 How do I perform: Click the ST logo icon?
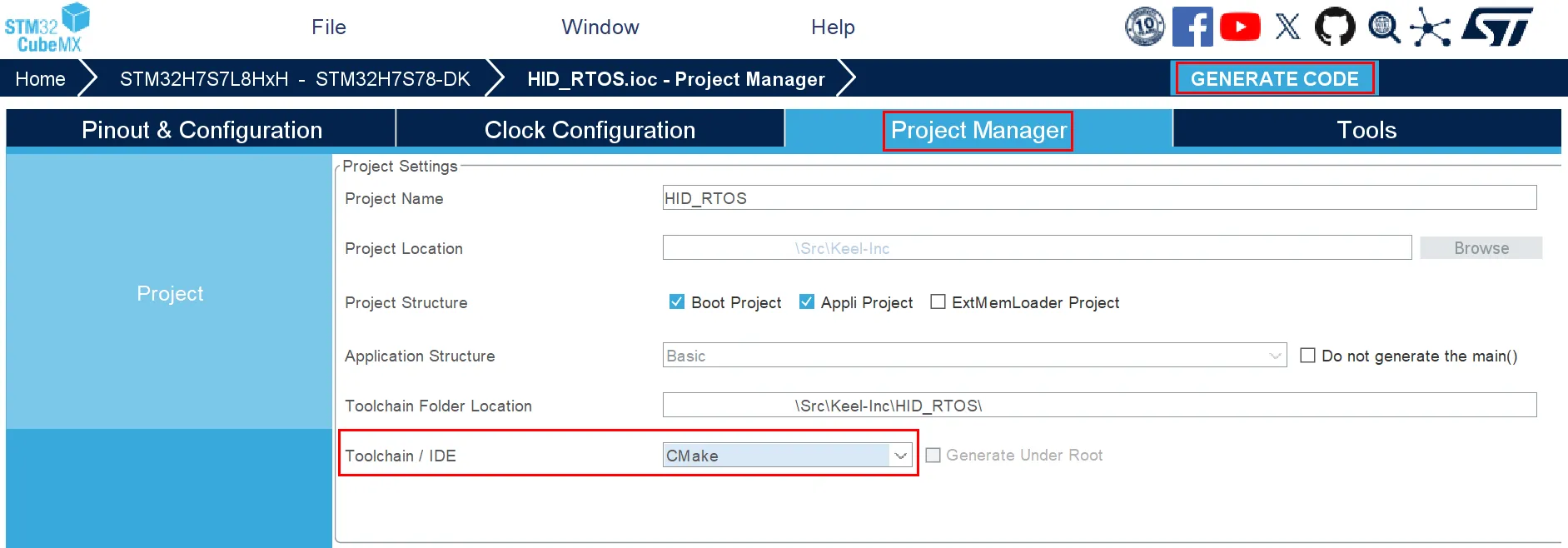click(x=1496, y=27)
